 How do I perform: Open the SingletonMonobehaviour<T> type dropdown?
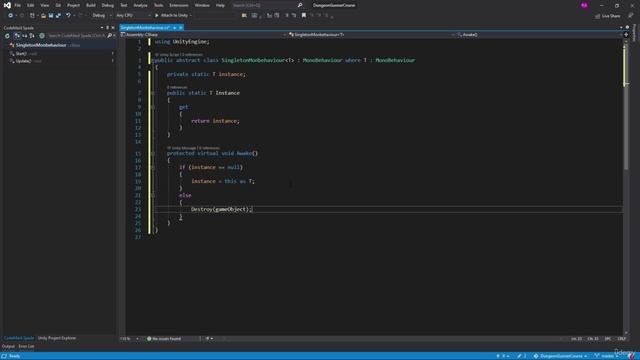click(x=371, y=35)
